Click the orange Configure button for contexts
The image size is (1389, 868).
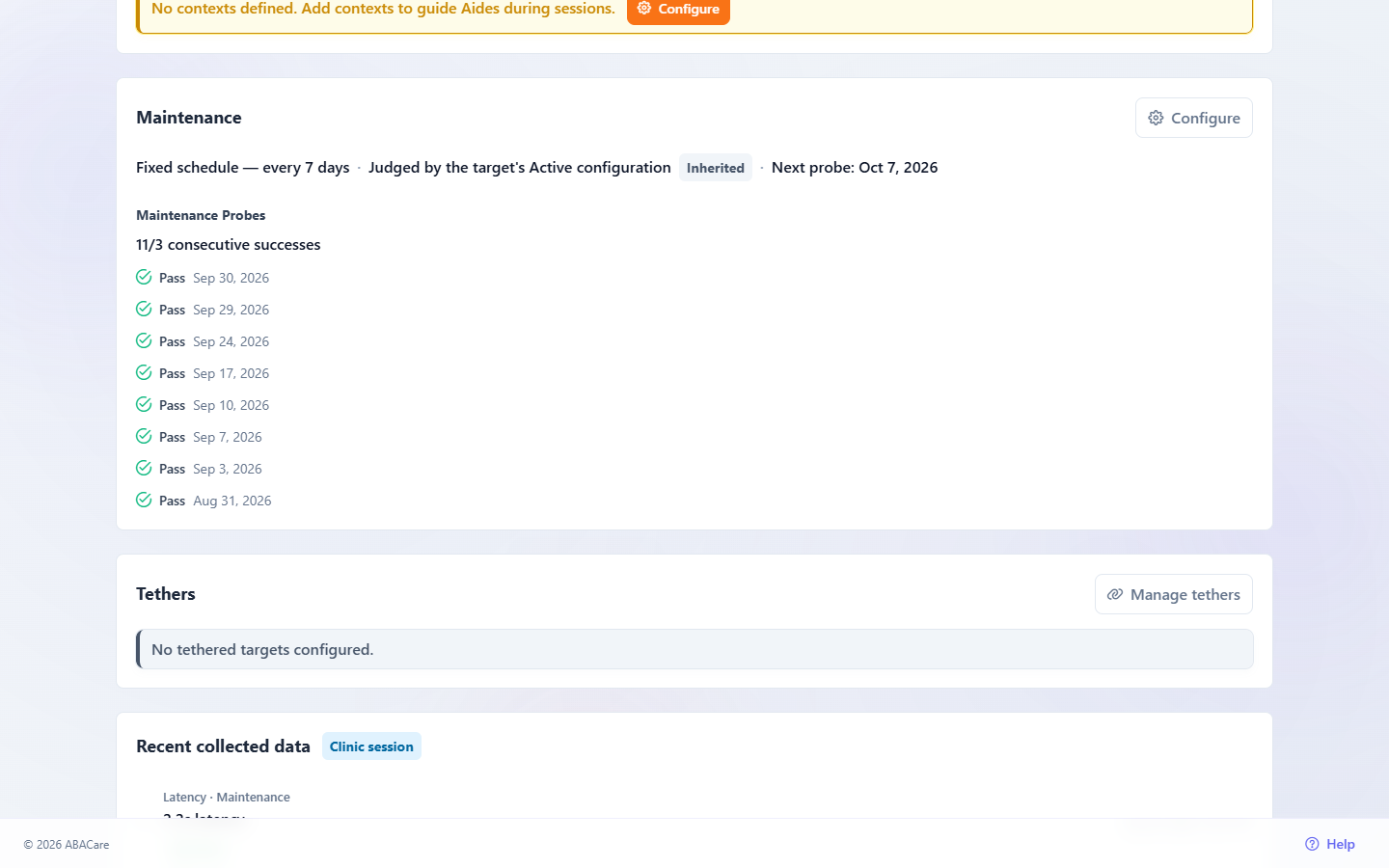tap(678, 10)
